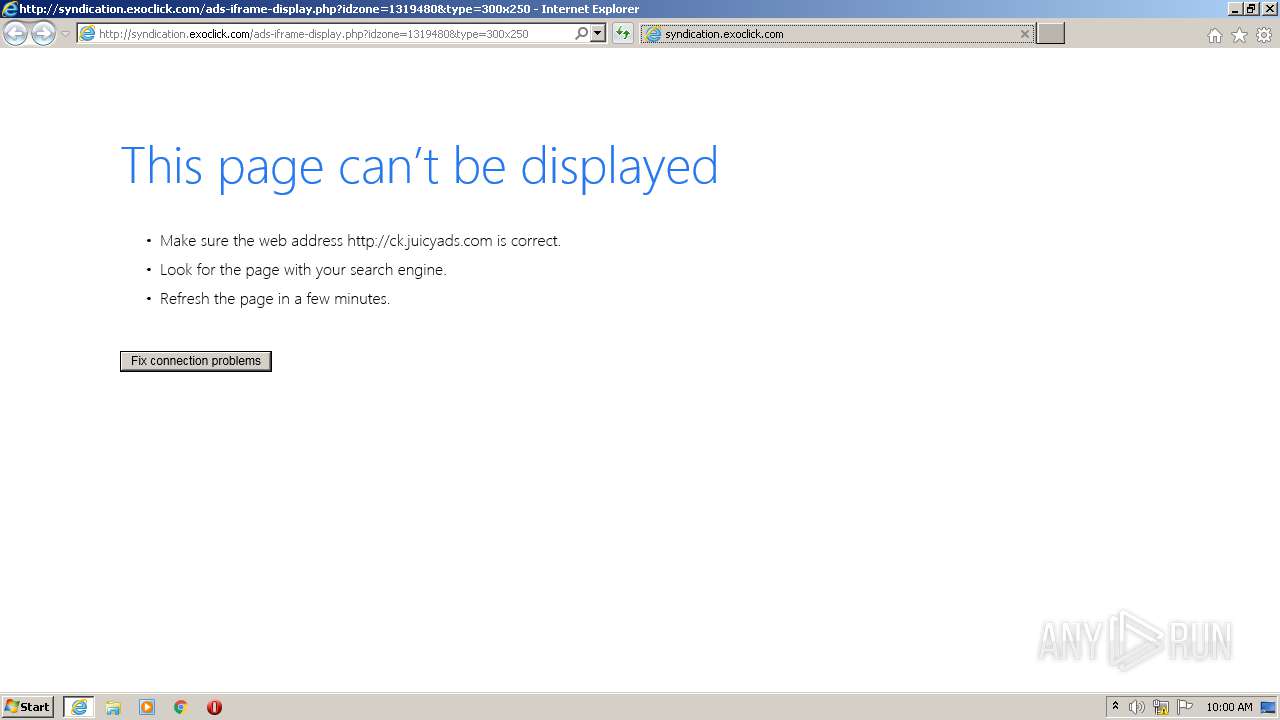Click the 10:00 AM taskbar clock
Screen dimensions: 1280x720
[x=1229, y=707]
